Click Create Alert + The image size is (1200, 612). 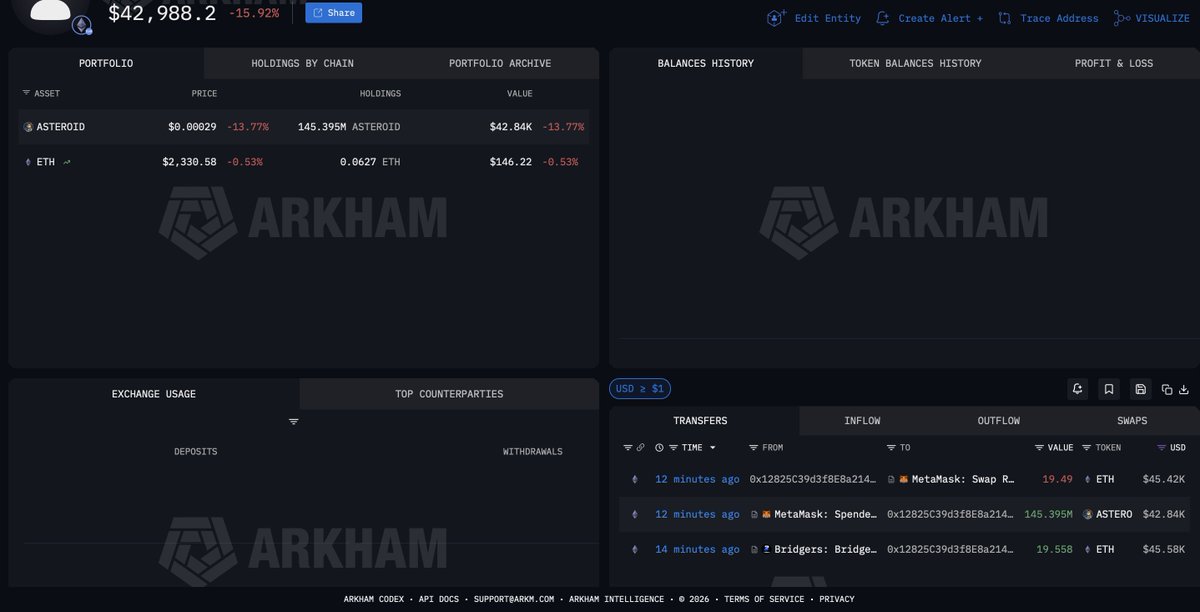[x=929, y=18]
